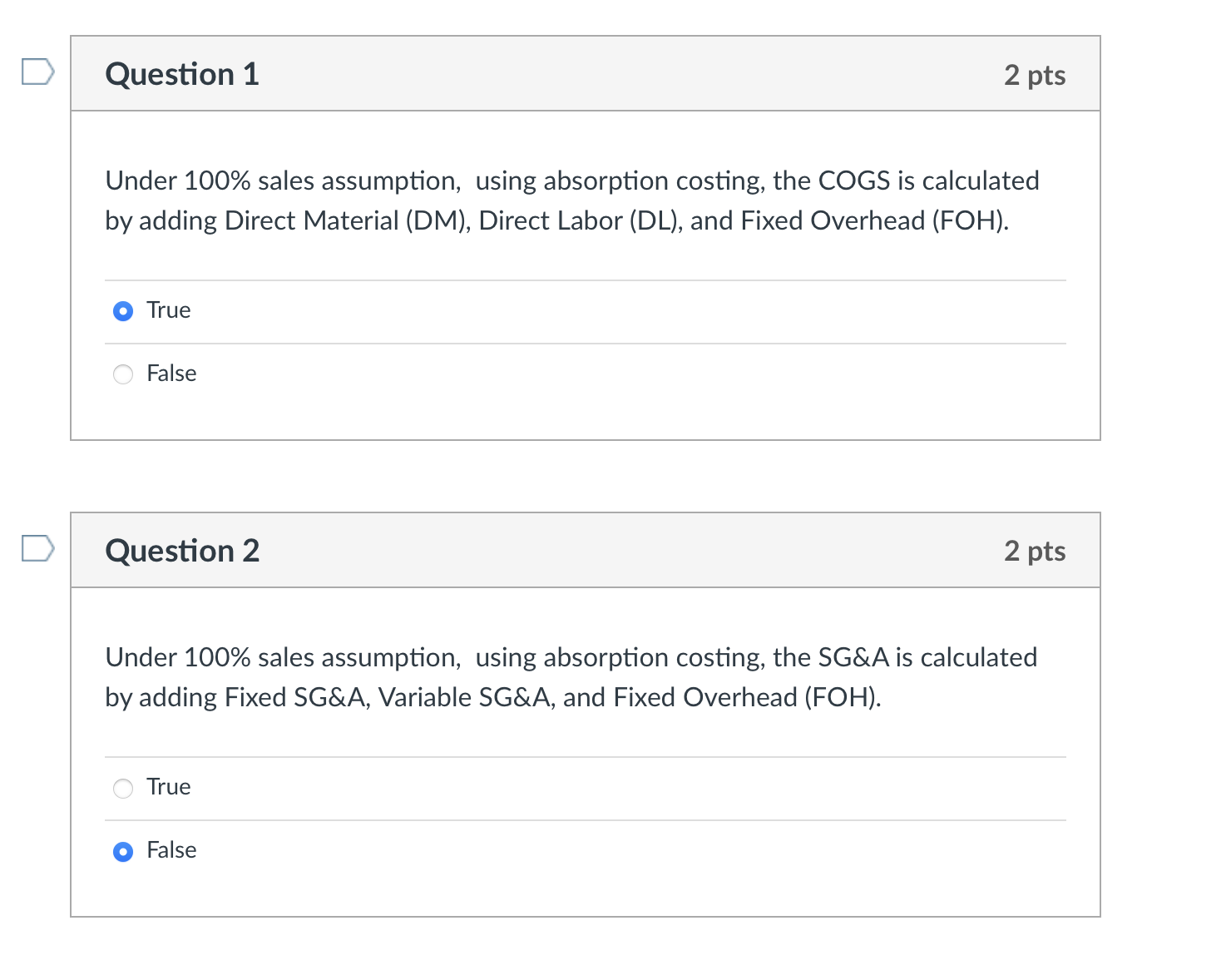This screenshot has height=980, width=1231.
Task: Click the 2 pts label on Question 1
Action: [1035, 74]
